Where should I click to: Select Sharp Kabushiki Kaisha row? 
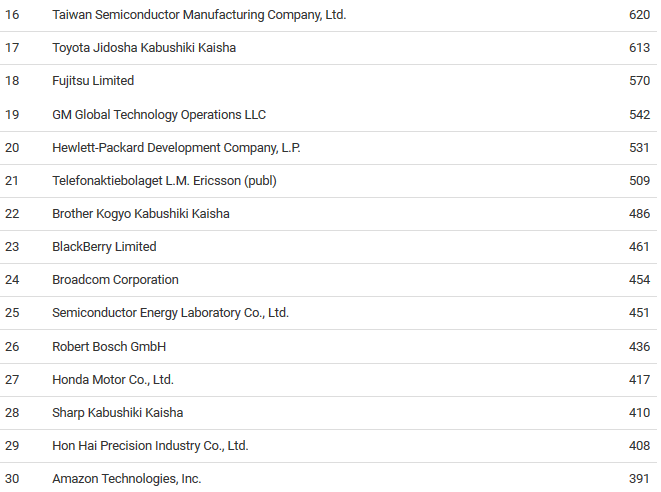(328, 413)
